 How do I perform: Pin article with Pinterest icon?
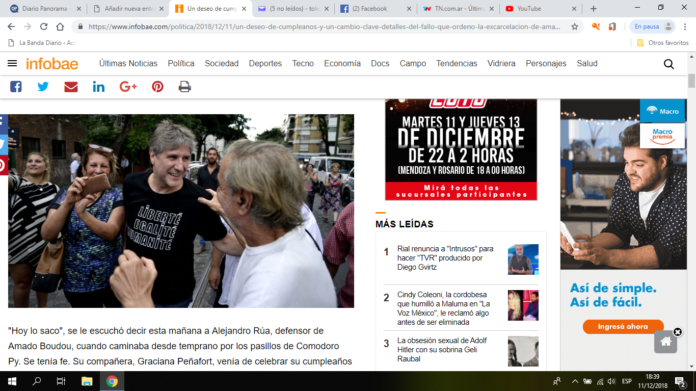point(158,87)
